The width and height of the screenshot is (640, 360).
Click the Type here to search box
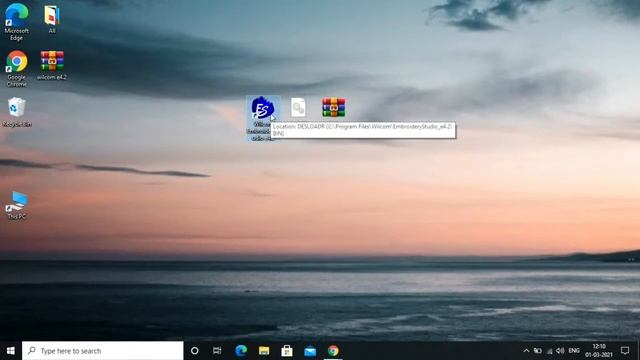[102, 351]
